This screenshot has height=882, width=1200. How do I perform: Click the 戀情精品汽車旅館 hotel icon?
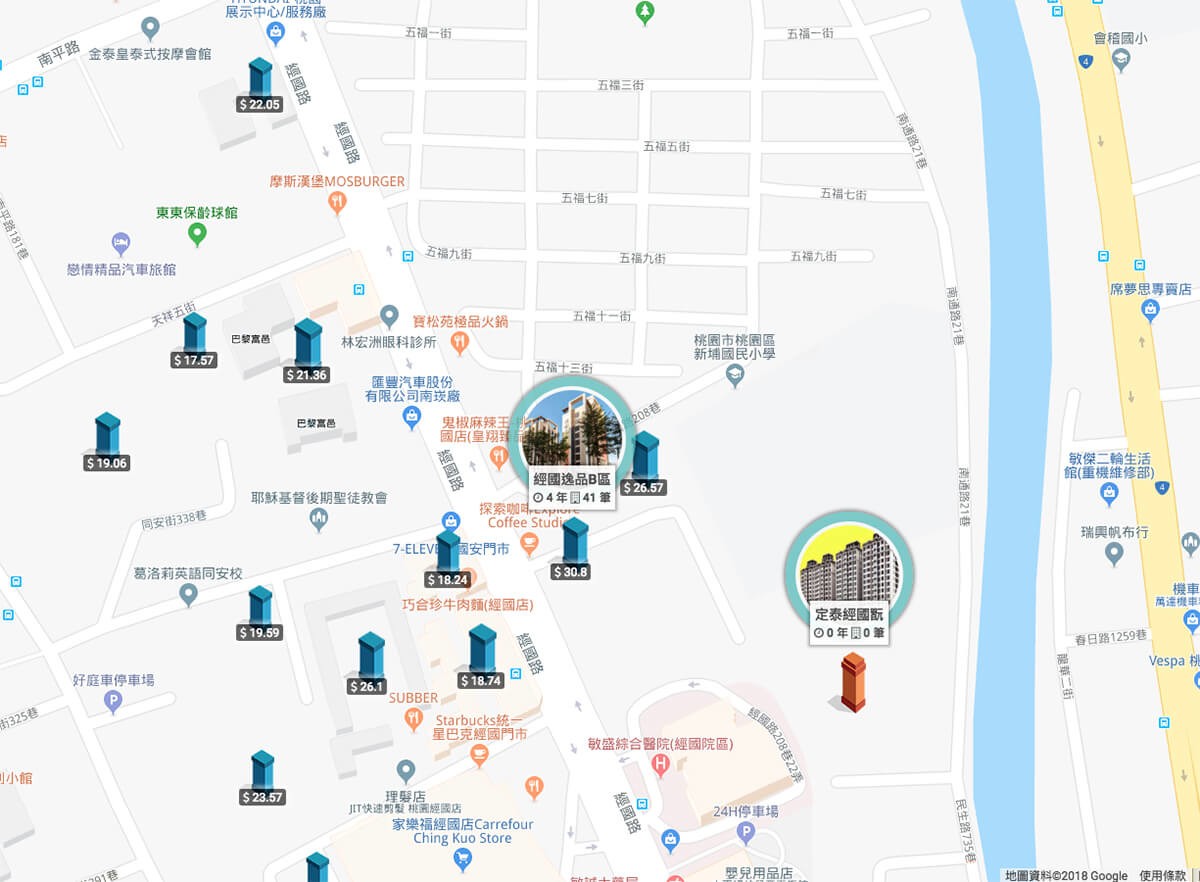coord(121,243)
